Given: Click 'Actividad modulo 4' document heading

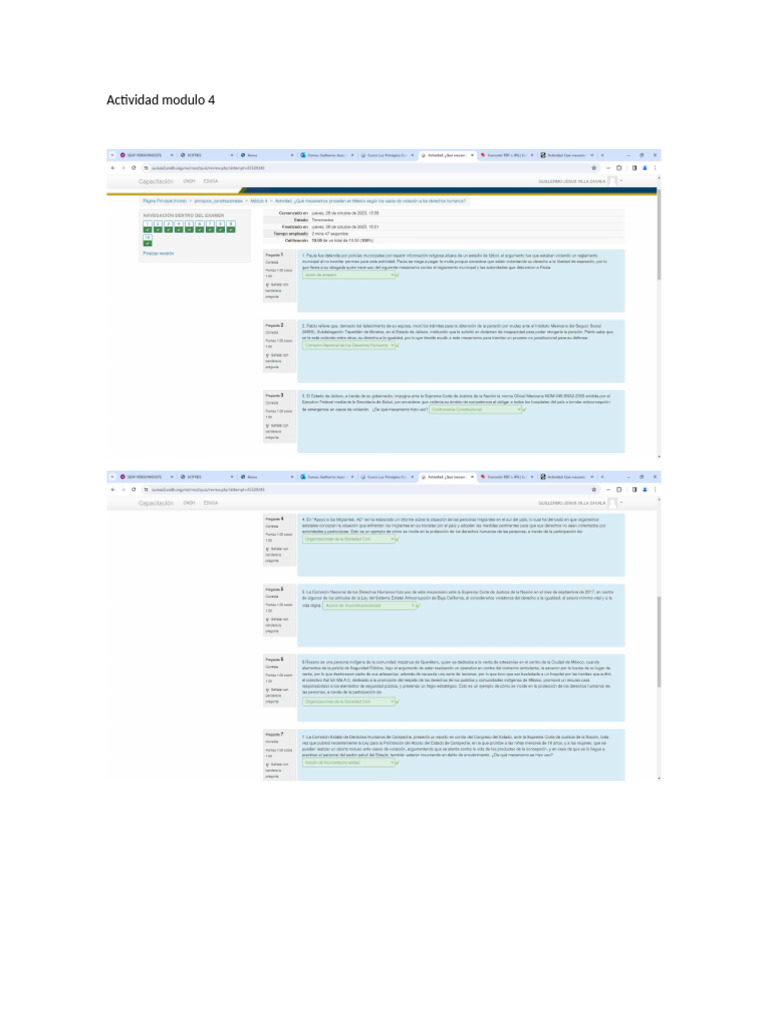Looking at the screenshot, I should tap(161, 100).
